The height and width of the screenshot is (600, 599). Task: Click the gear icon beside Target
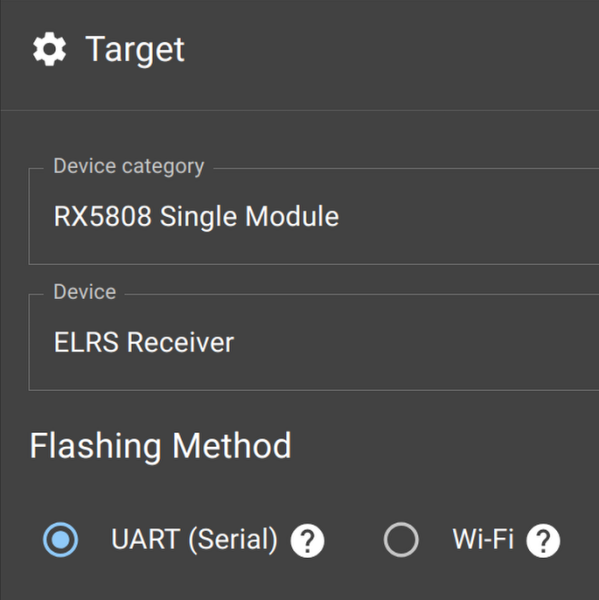[x=49, y=49]
